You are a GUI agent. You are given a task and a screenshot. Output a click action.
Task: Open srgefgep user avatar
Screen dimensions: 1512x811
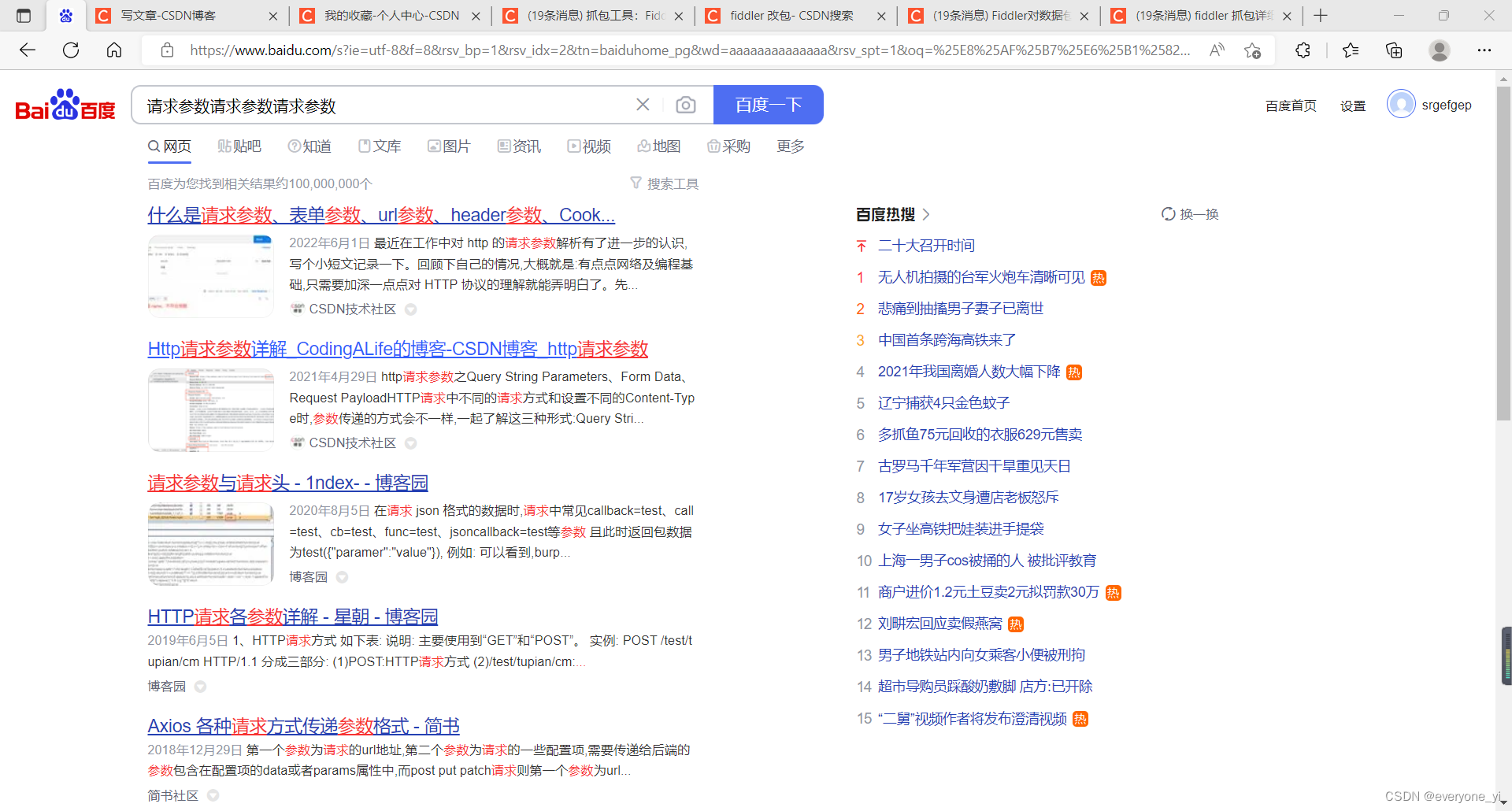(1401, 104)
